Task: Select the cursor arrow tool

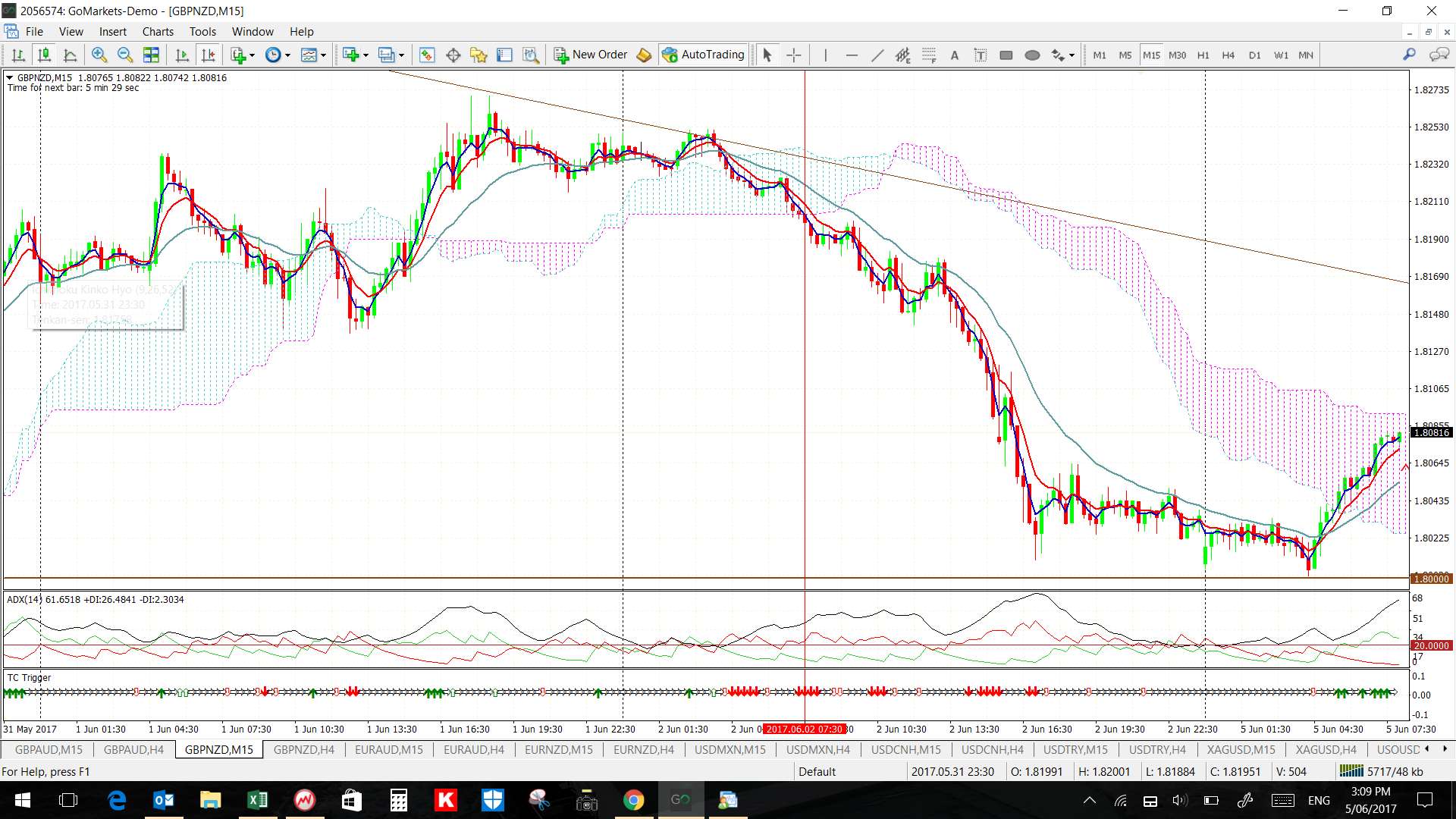Action: pyautogui.click(x=767, y=55)
